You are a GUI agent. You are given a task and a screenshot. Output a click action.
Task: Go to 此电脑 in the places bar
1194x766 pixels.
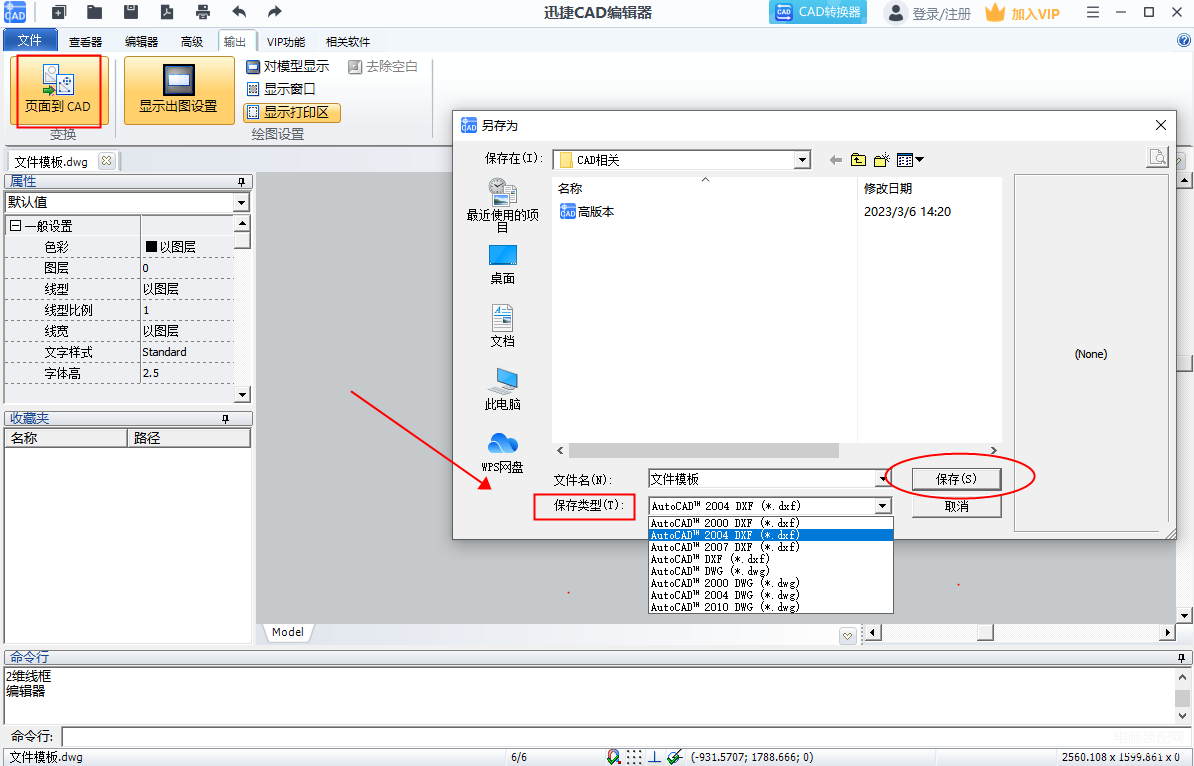pos(503,389)
